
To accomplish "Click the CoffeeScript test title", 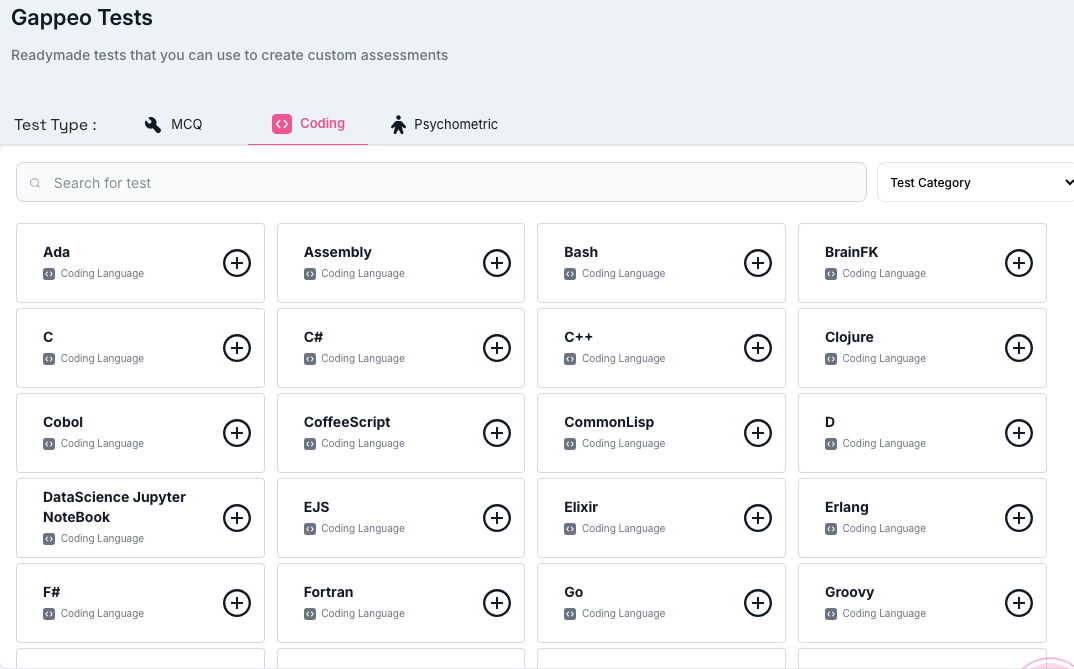I will pos(347,422).
